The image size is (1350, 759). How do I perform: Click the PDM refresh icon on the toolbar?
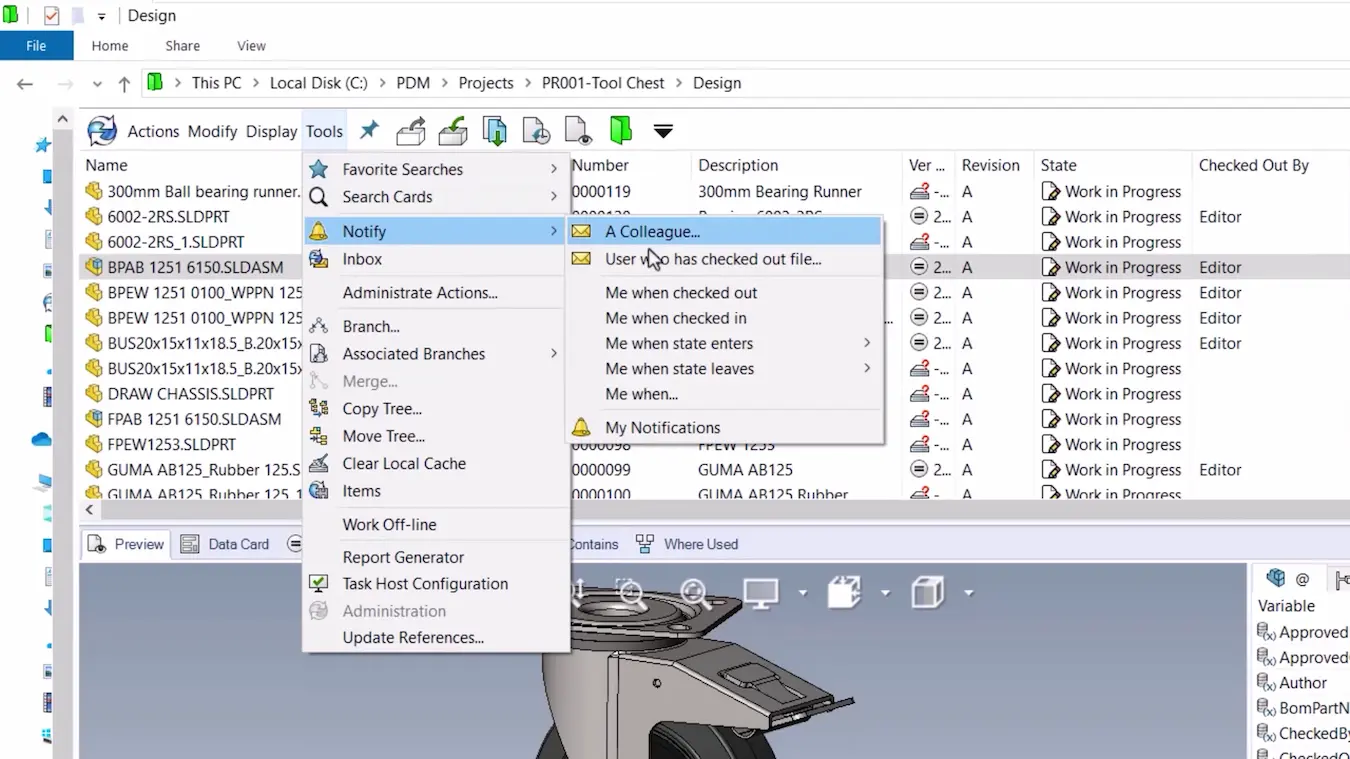[x=101, y=131]
